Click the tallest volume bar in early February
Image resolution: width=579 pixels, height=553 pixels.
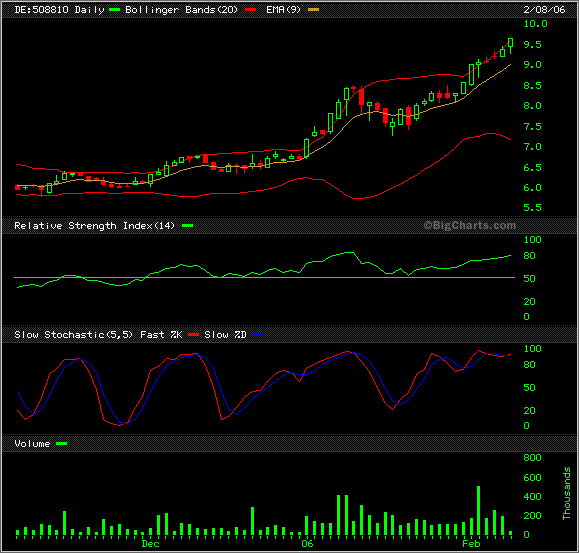coord(479,511)
